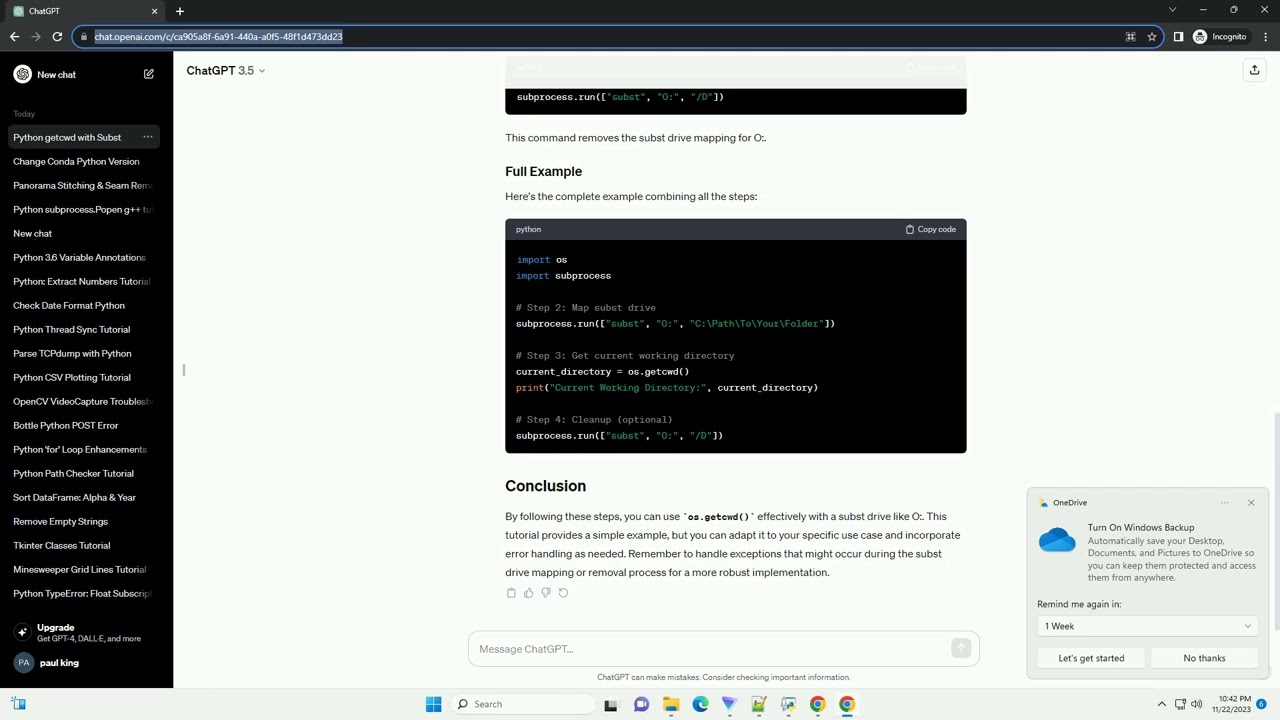Screen dimensions: 1280x720
Task: Open Python subprocess.Popen g++ chat
Action: click(84, 209)
